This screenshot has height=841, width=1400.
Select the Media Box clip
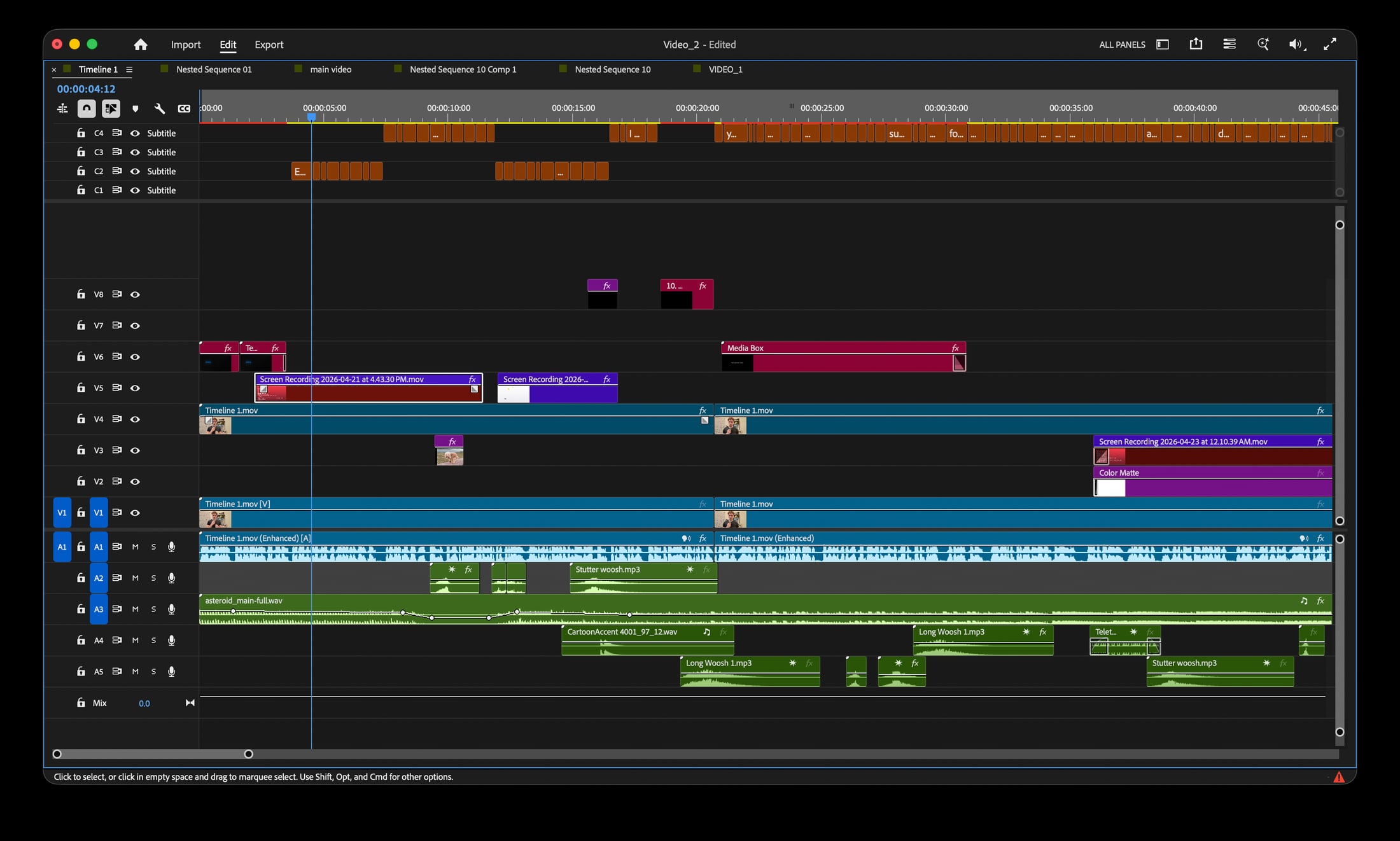pos(844,356)
